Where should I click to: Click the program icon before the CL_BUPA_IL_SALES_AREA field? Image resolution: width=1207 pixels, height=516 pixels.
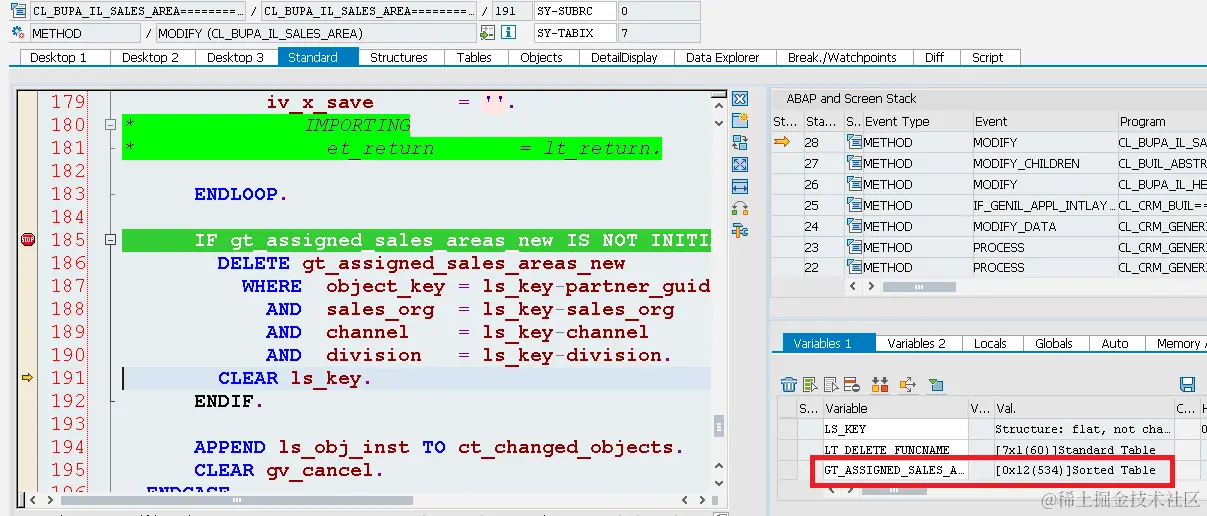coord(18,12)
